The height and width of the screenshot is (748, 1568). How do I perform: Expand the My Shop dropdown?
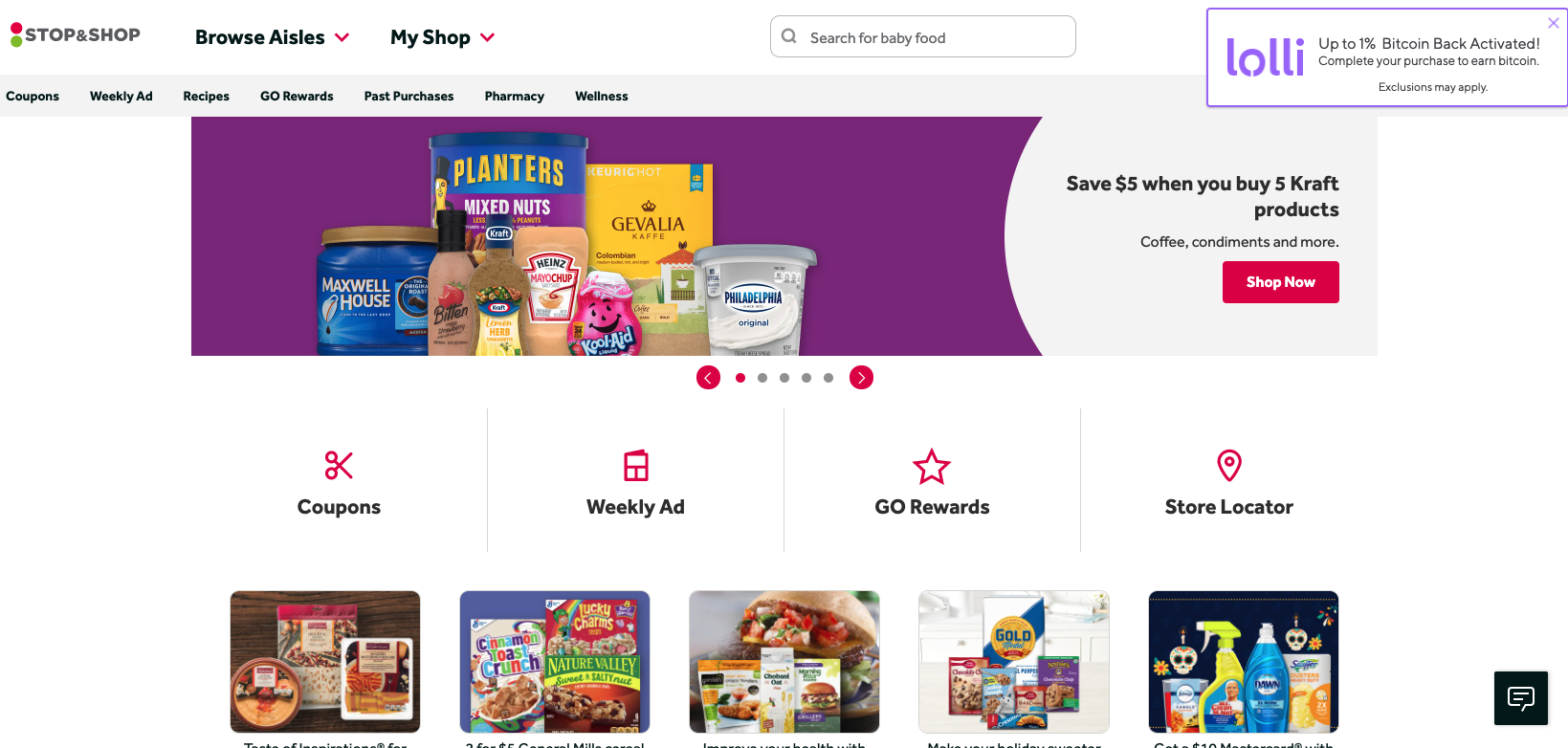point(443,37)
